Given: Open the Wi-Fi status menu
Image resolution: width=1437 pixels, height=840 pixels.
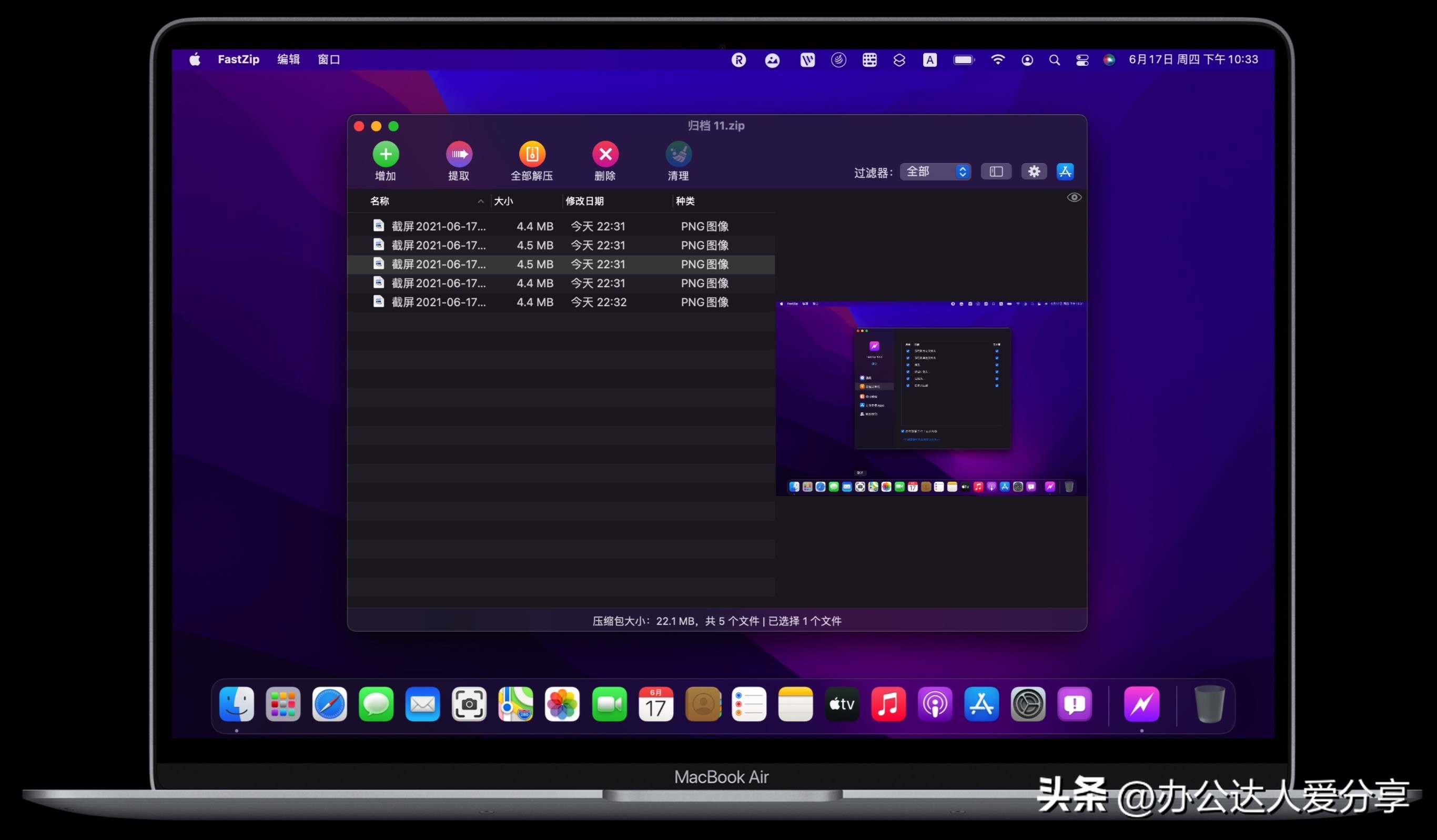Looking at the screenshot, I should pyautogui.click(x=998, y=59).
